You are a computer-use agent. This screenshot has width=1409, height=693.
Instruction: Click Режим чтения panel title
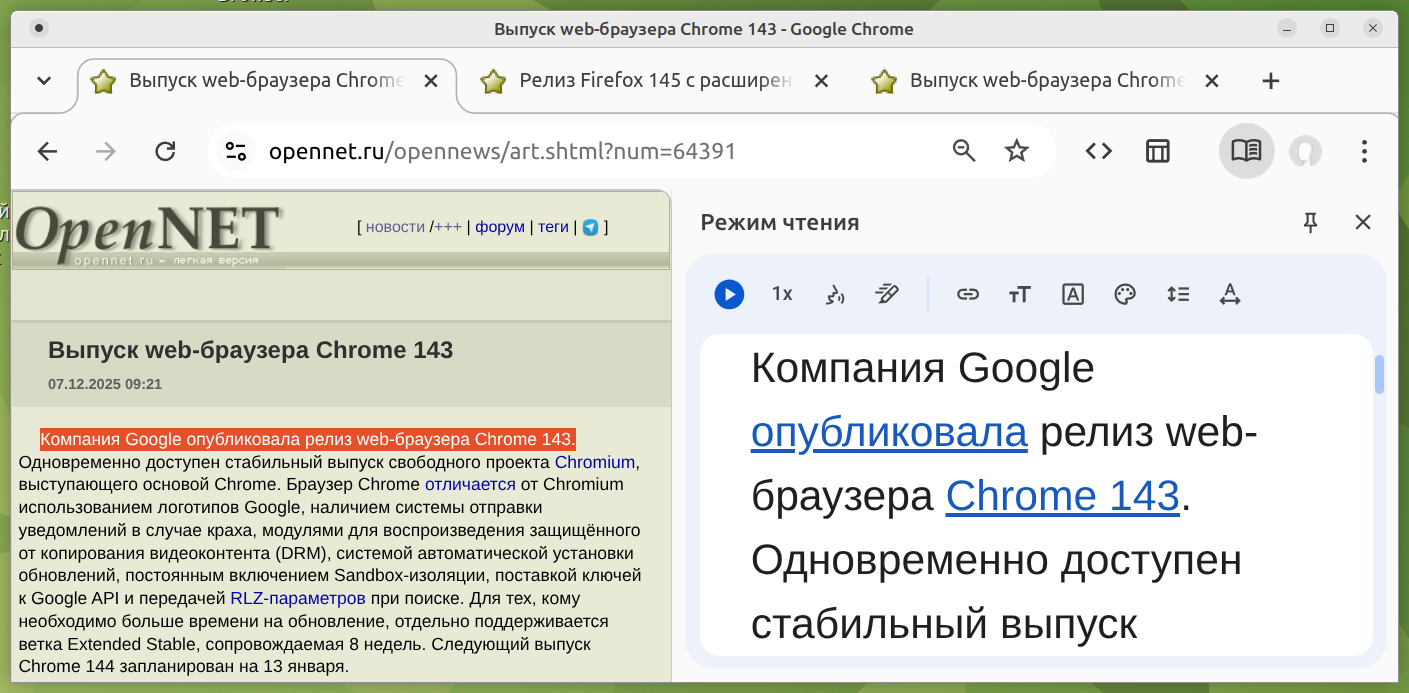click(x=780, y=222)
